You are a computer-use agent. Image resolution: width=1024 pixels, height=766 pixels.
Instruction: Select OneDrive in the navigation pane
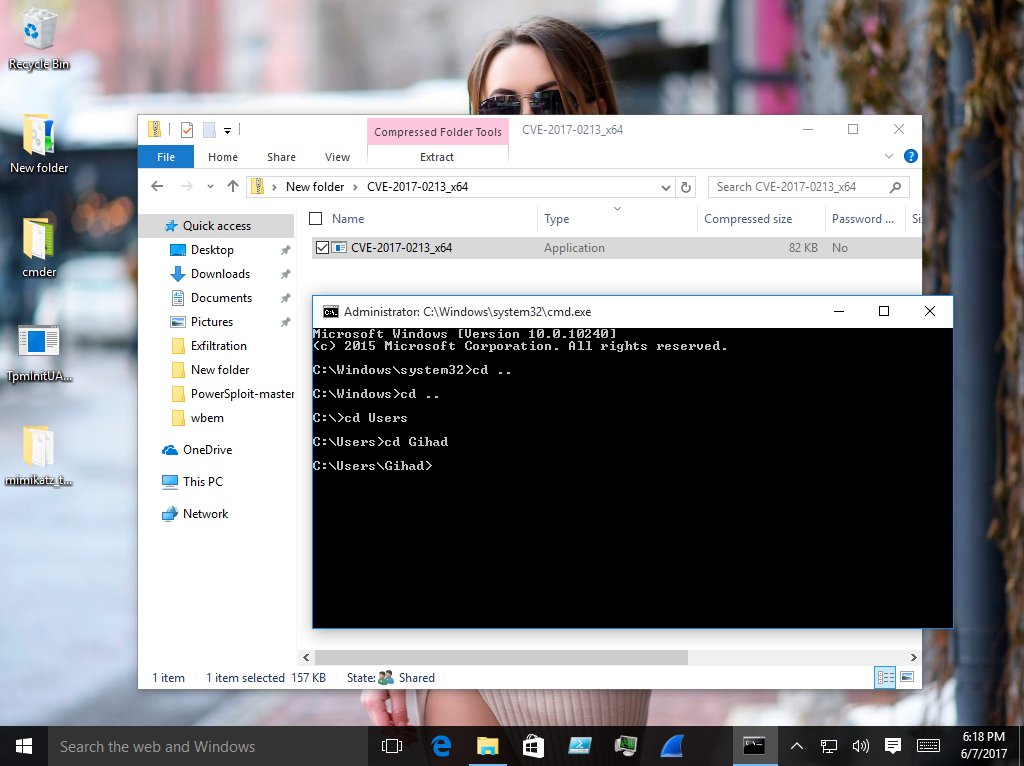click(207, 450)
